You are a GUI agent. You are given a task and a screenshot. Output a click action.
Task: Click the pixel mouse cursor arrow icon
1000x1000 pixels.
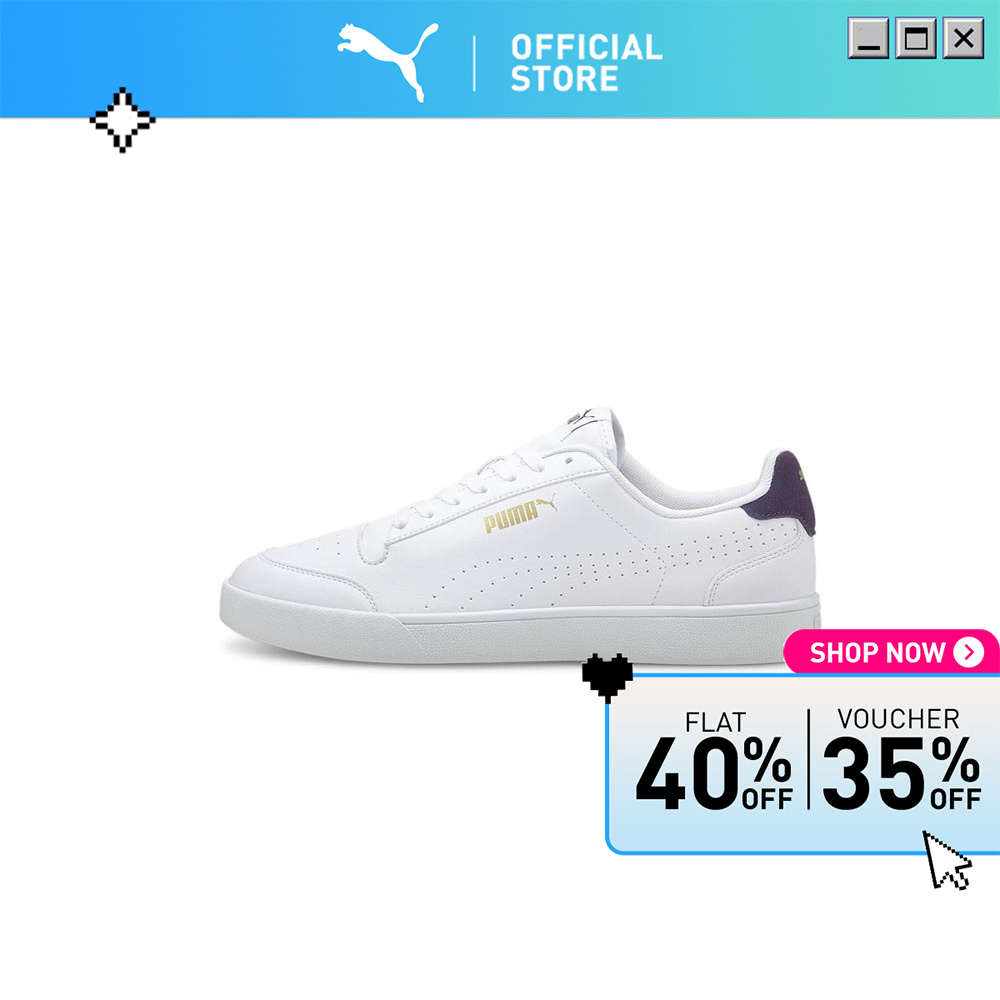pyautogui.click(x=946, y=860)
